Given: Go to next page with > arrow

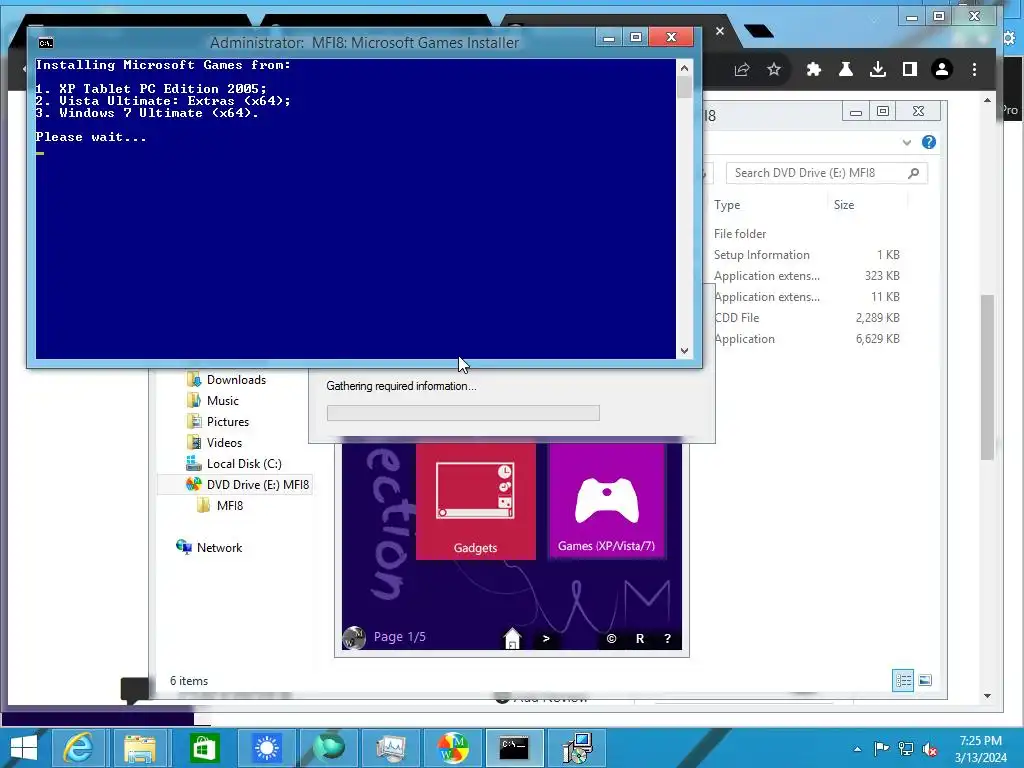Looking at the screenshot, I should click(x=546, y=639).
